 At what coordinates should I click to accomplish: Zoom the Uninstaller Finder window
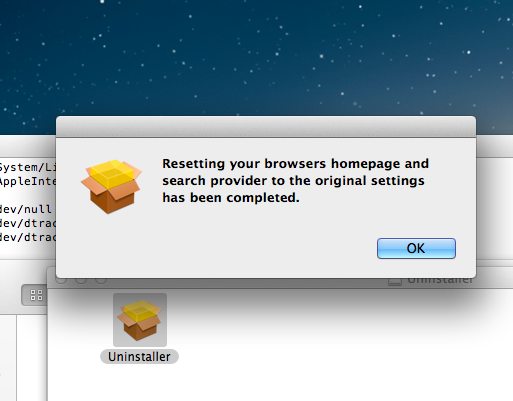101,280
